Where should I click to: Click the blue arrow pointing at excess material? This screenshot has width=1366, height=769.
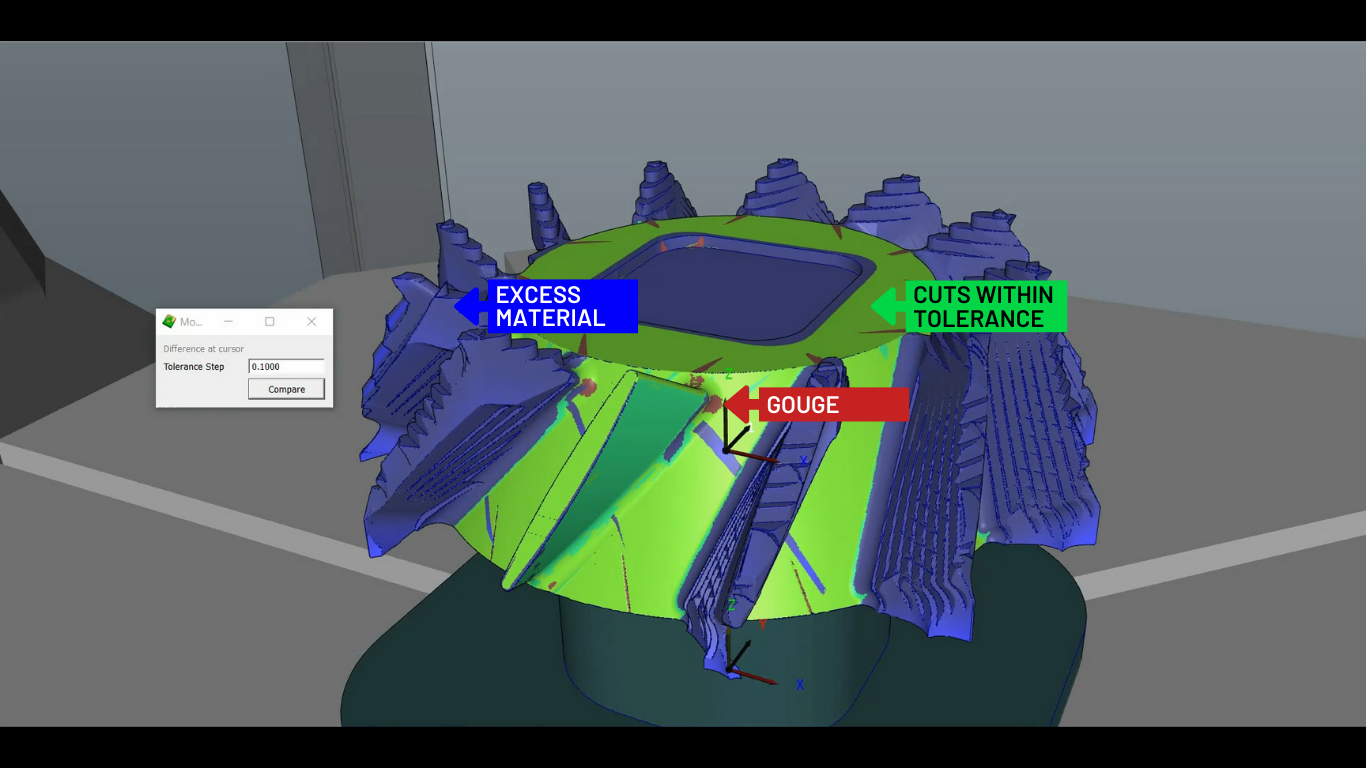(469, 306)
